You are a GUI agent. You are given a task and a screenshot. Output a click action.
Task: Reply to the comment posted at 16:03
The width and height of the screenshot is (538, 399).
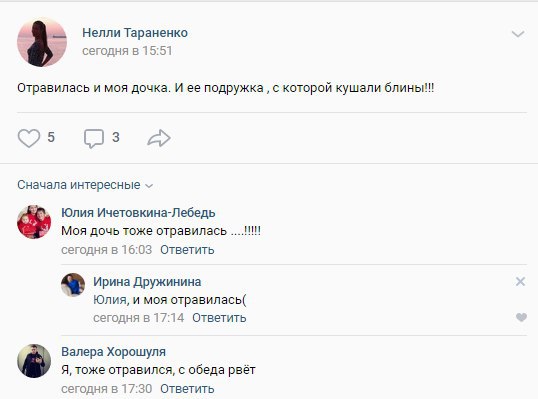click(x=187, y=250)
